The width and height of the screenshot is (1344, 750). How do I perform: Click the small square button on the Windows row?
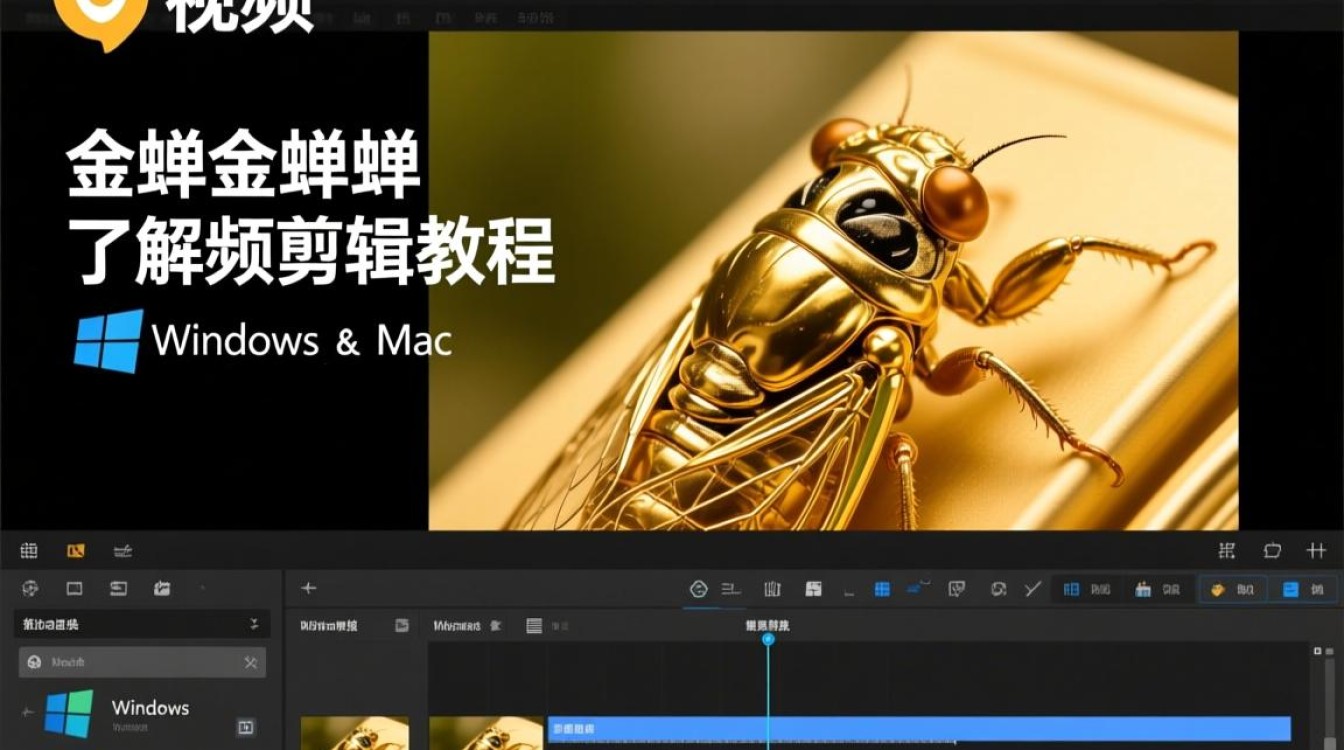tap(246, 727)
